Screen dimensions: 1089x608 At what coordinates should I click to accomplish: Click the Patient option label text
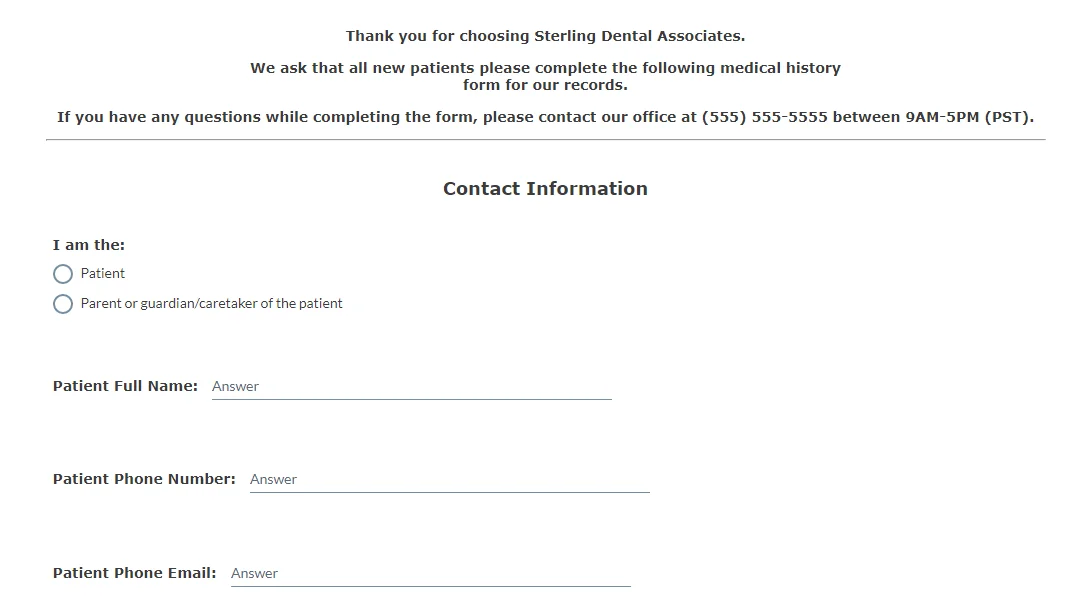tap(103, 273)
